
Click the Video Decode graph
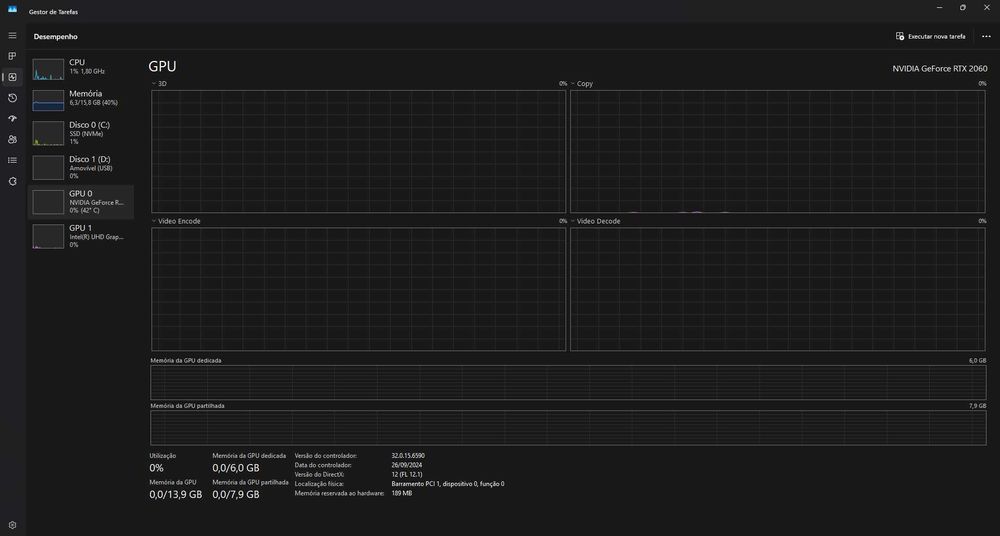click(778, 289)
